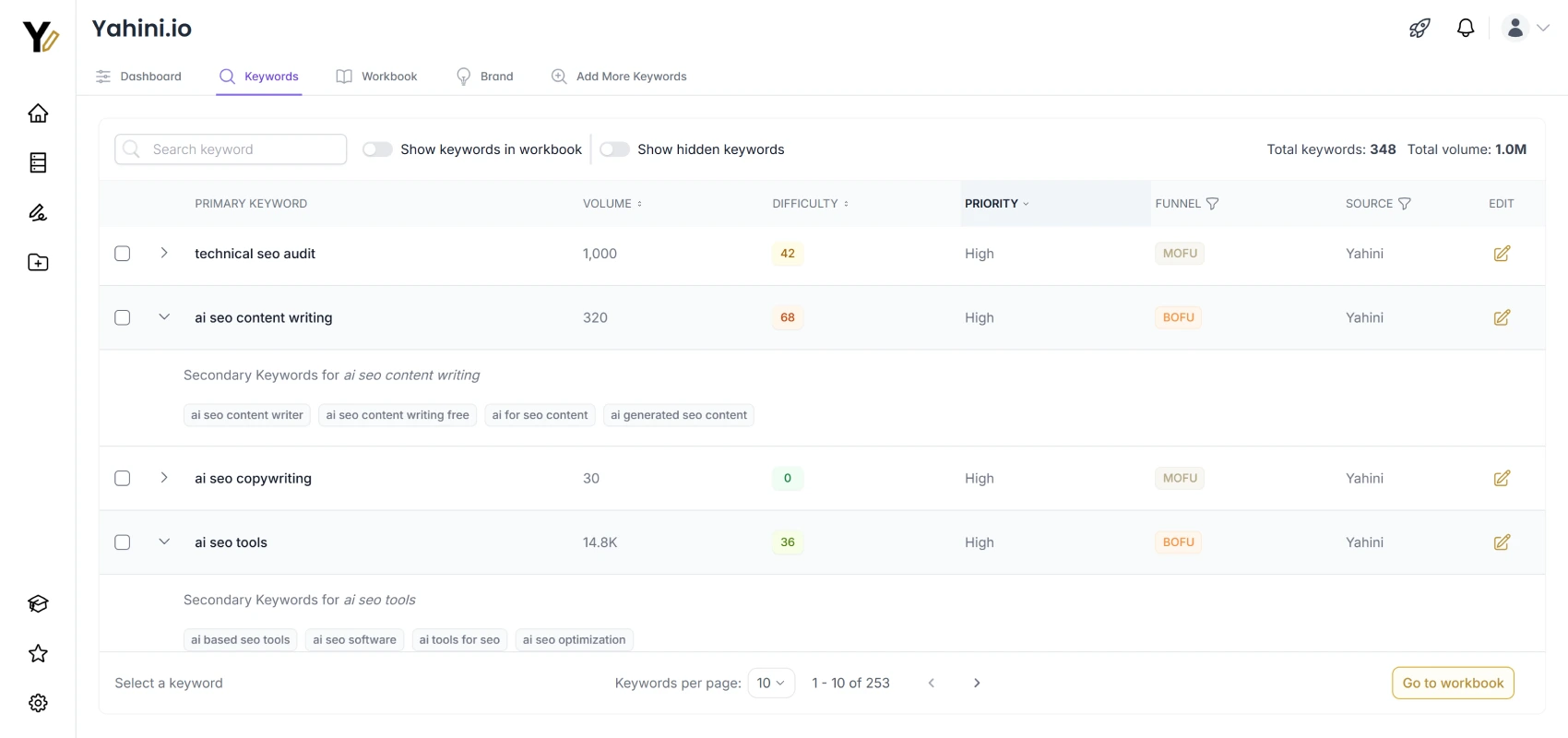Edit the technical seo audit row

(1502, 254)
